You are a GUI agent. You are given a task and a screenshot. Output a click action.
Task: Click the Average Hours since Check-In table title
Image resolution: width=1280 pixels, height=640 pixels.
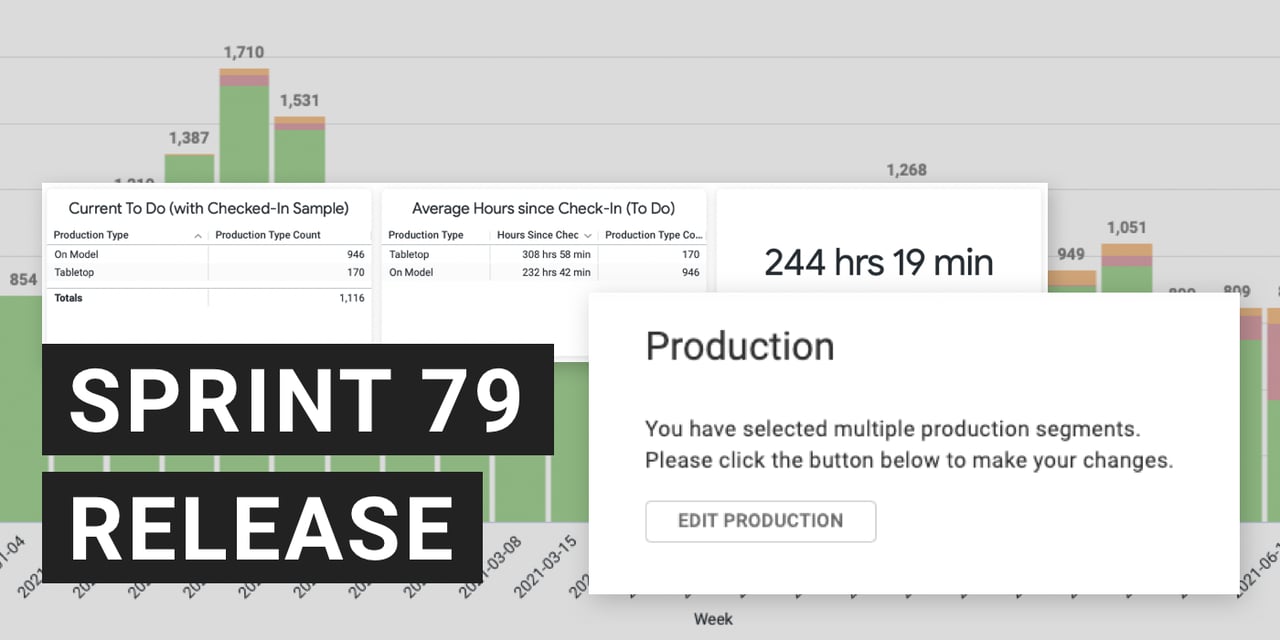pos(543,208)
